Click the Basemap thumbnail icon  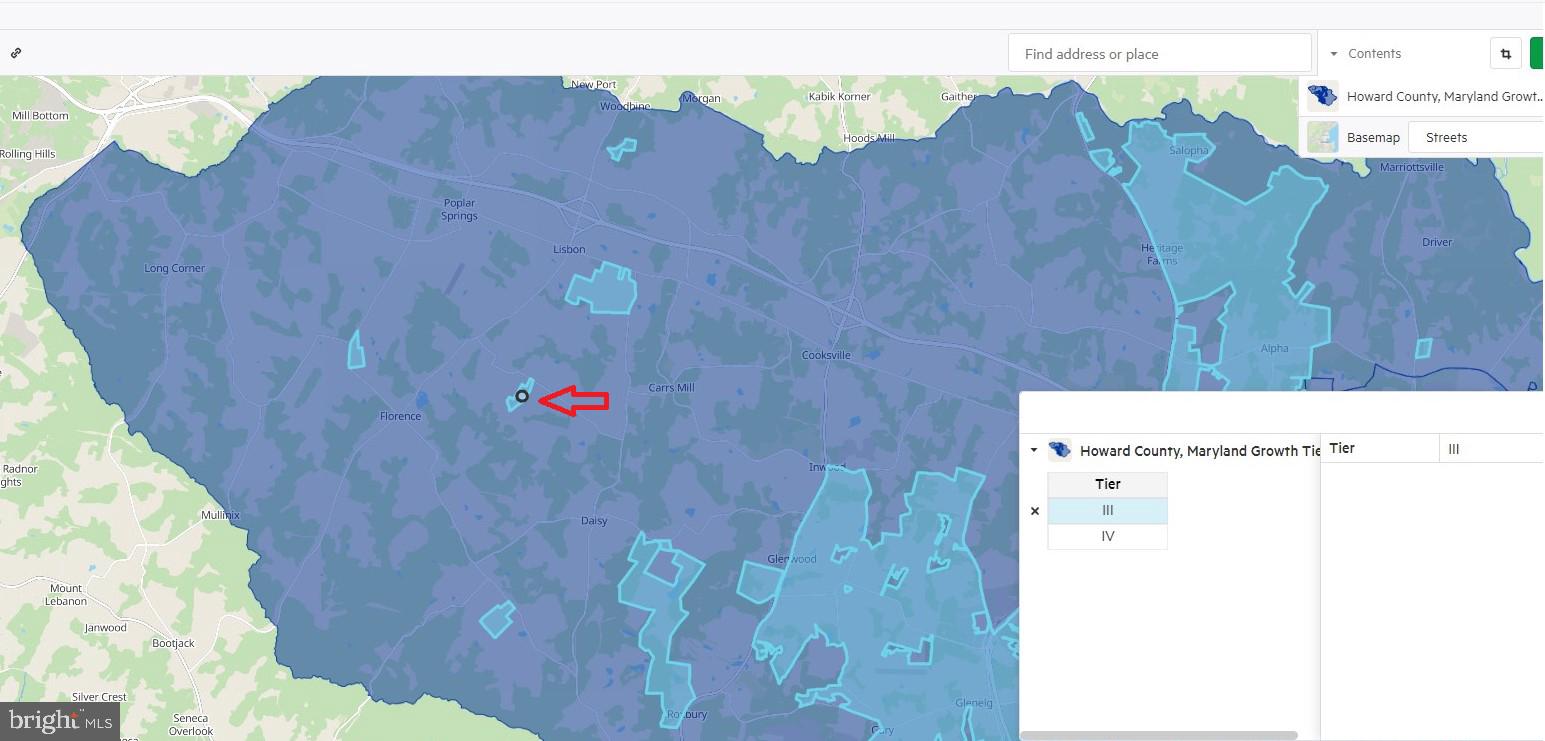click(x=1322, y=137)
